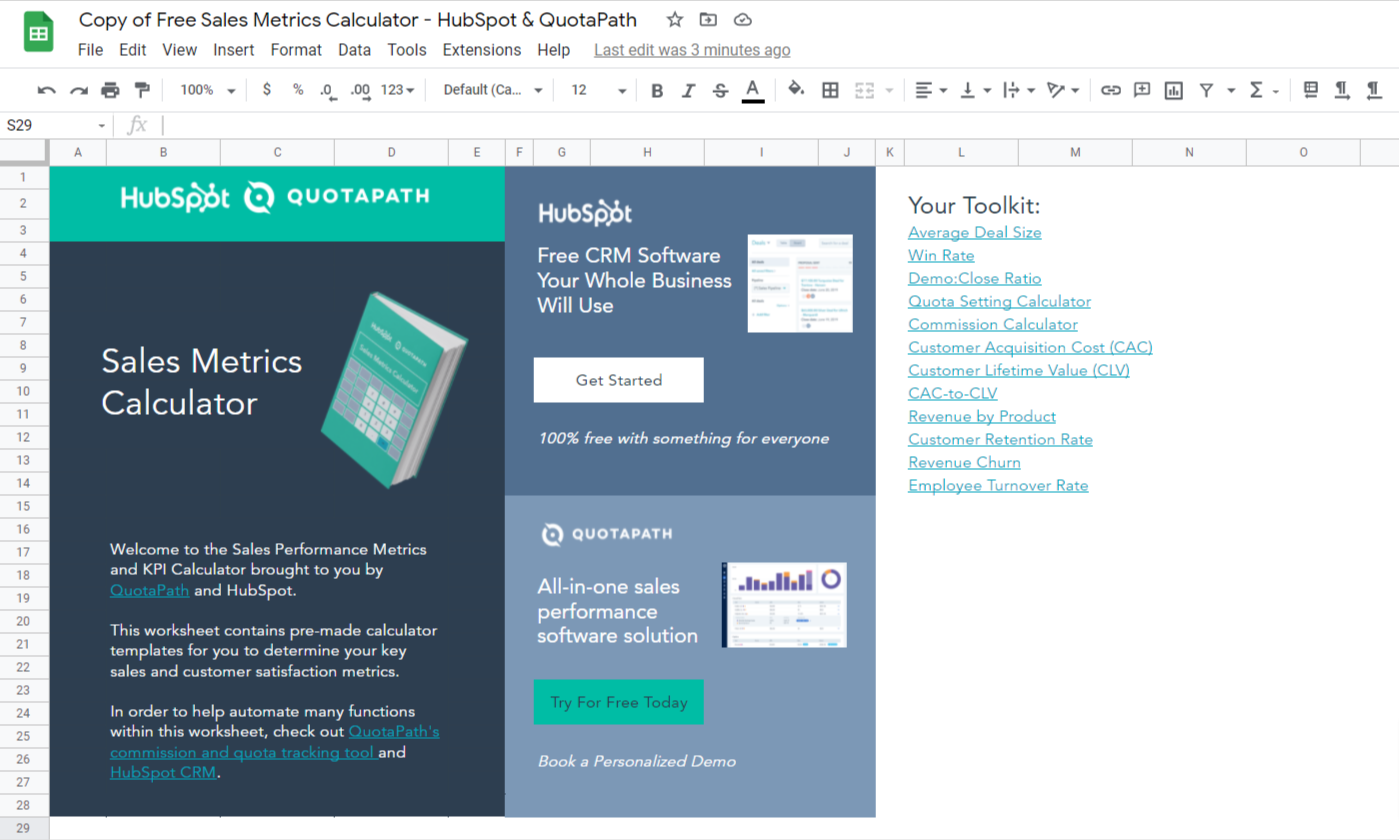This screenshot has height=840, width=1399.
Task: Increase decimal places icon
Action: (x=360, y=90)
